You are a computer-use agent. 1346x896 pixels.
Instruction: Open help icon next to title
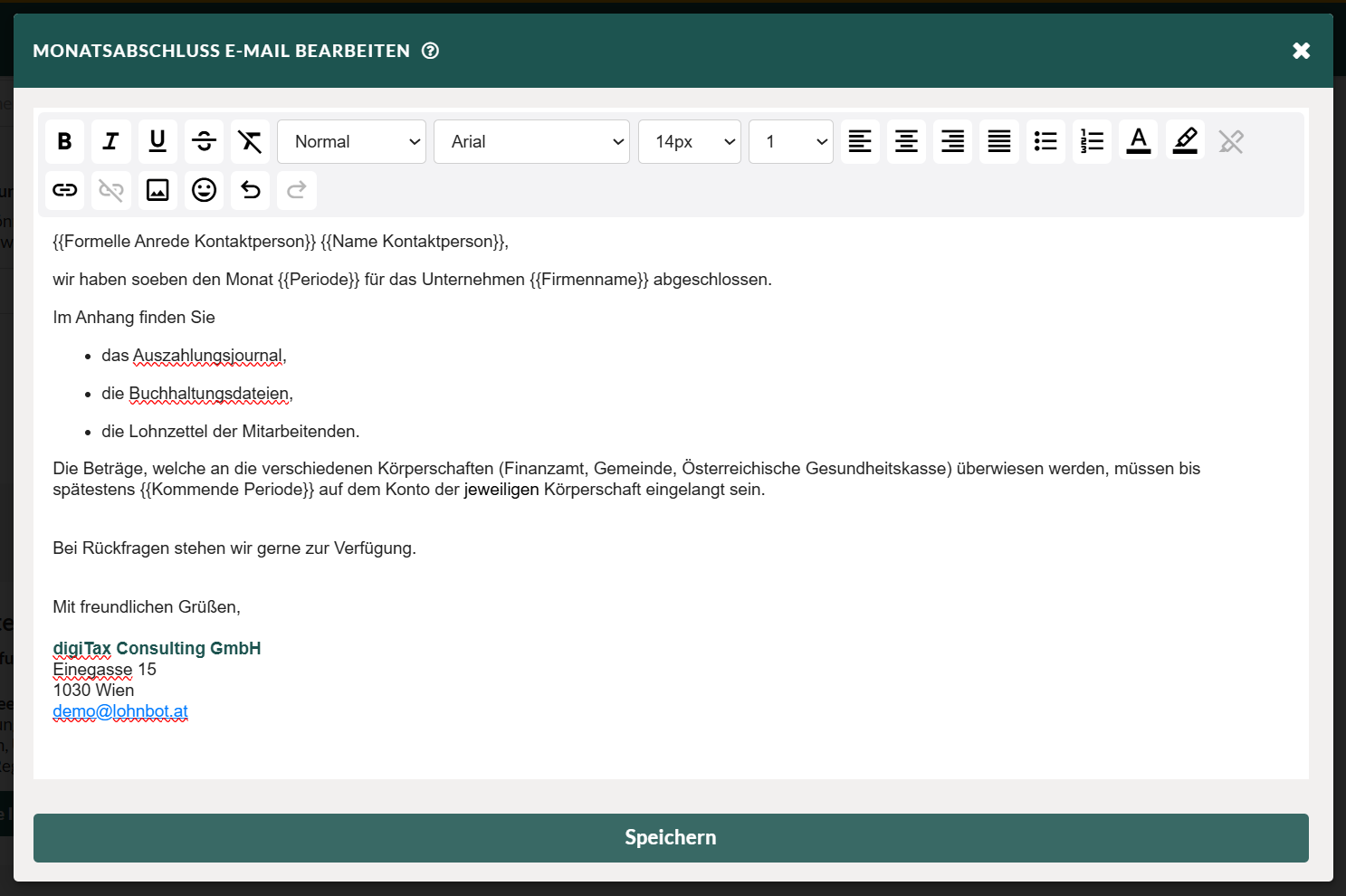pos(431,51)
